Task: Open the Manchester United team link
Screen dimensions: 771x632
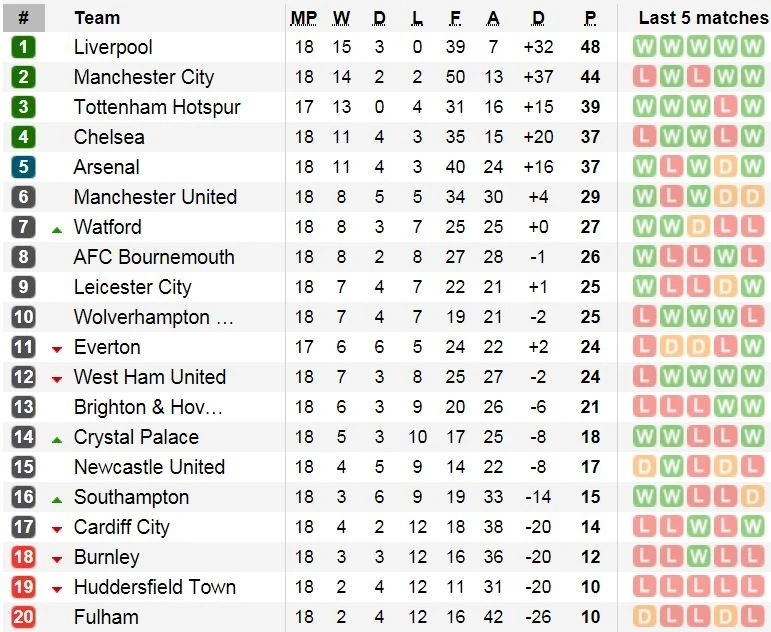Action: (x=155, y=197)
